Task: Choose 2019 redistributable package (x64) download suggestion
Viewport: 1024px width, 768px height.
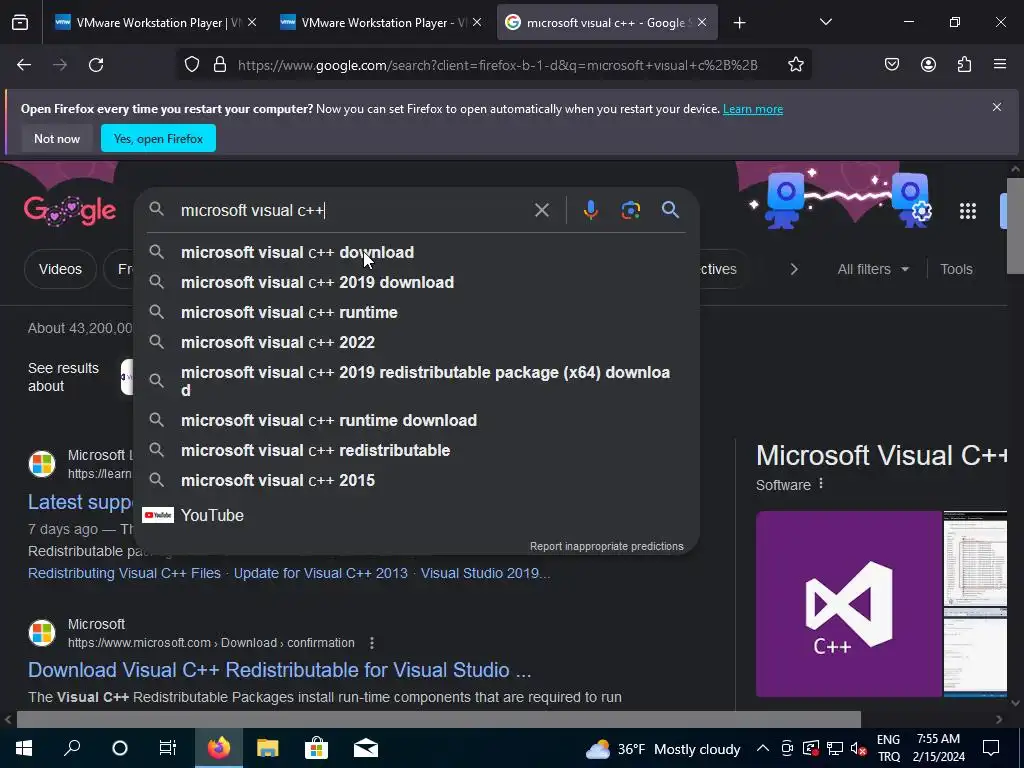Action: (x=417, y=381)
